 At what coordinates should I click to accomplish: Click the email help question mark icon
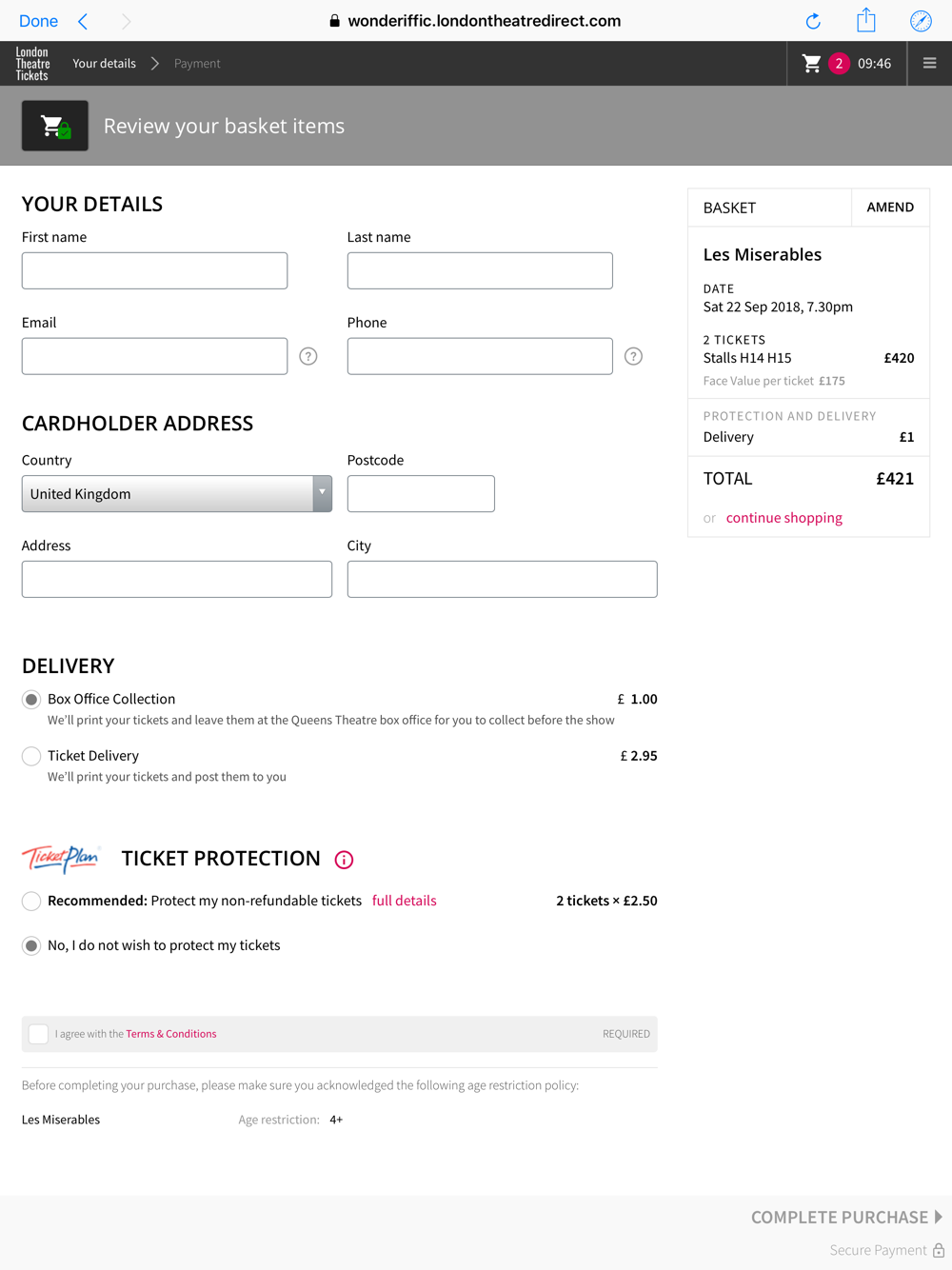308,356
